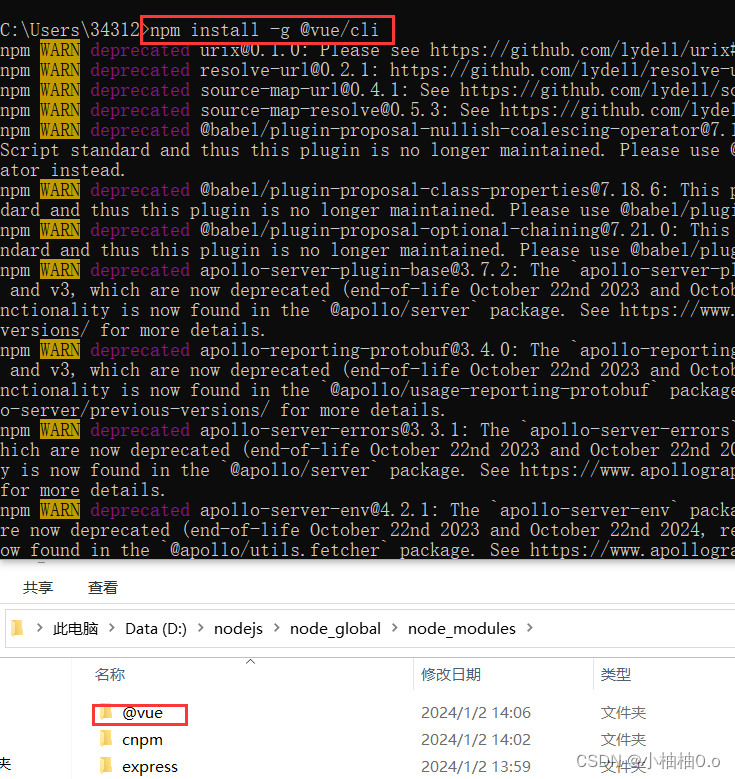735x779 pixels.
Task: Expand chevron after node_modules breadcrumb
Action: (530, 628)
